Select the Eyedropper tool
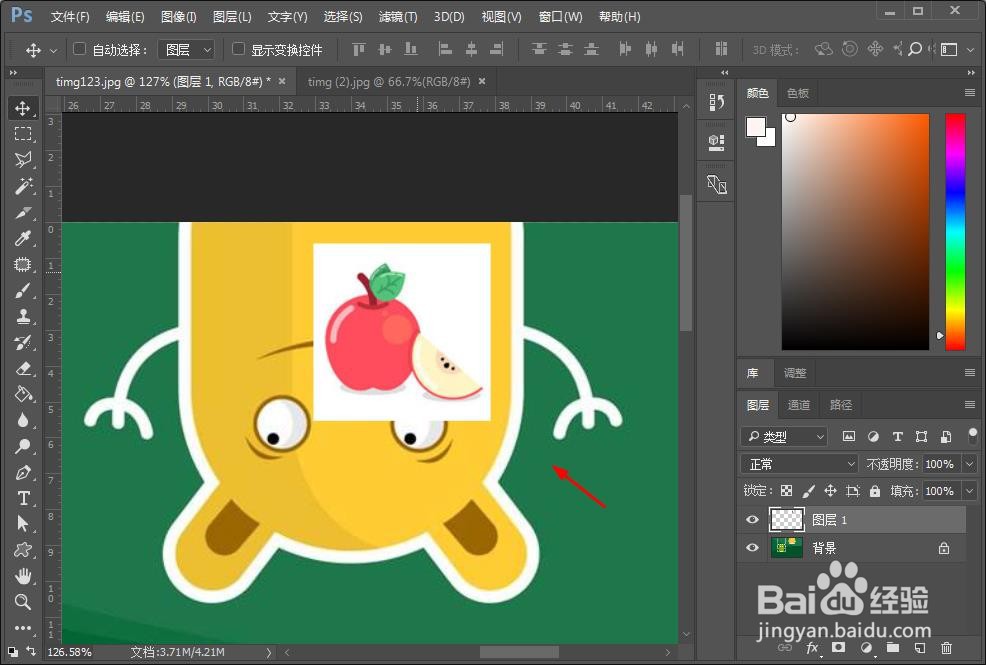 click(x=23, y=238)
